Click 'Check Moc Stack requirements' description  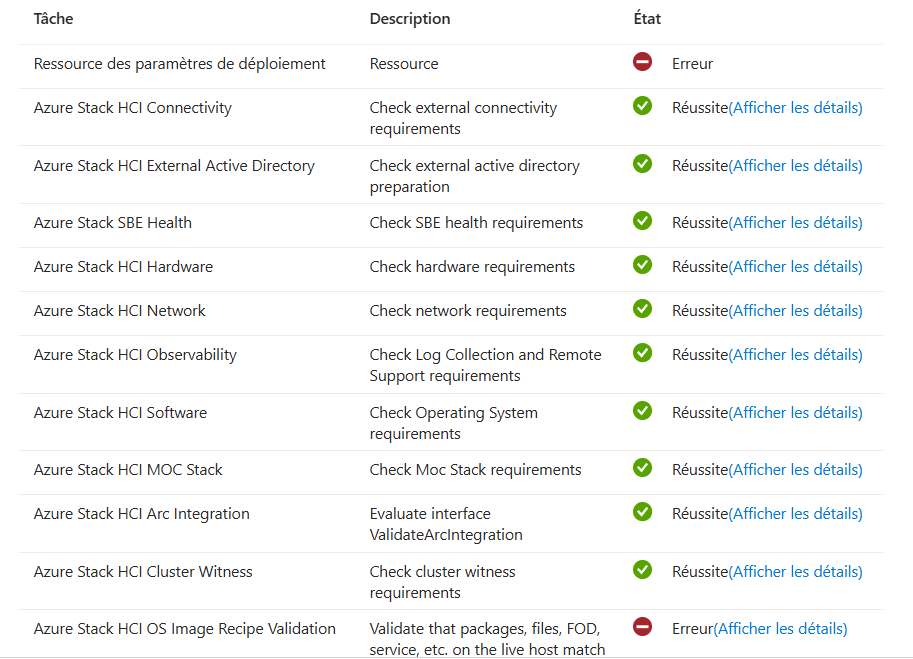tap(476, 470)
